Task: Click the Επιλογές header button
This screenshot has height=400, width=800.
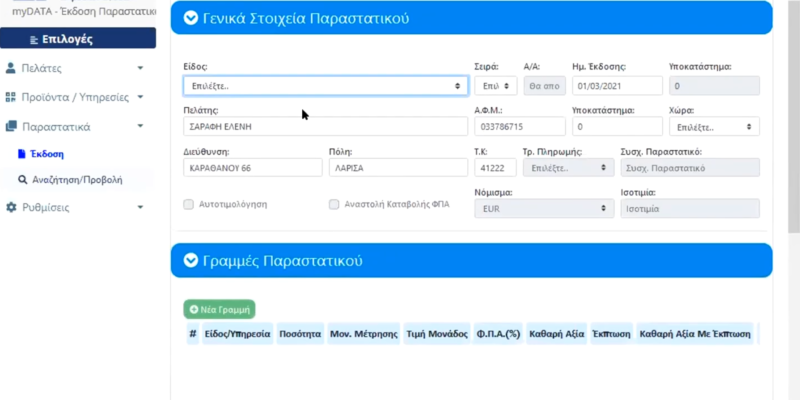Action: tap(78, 38)
